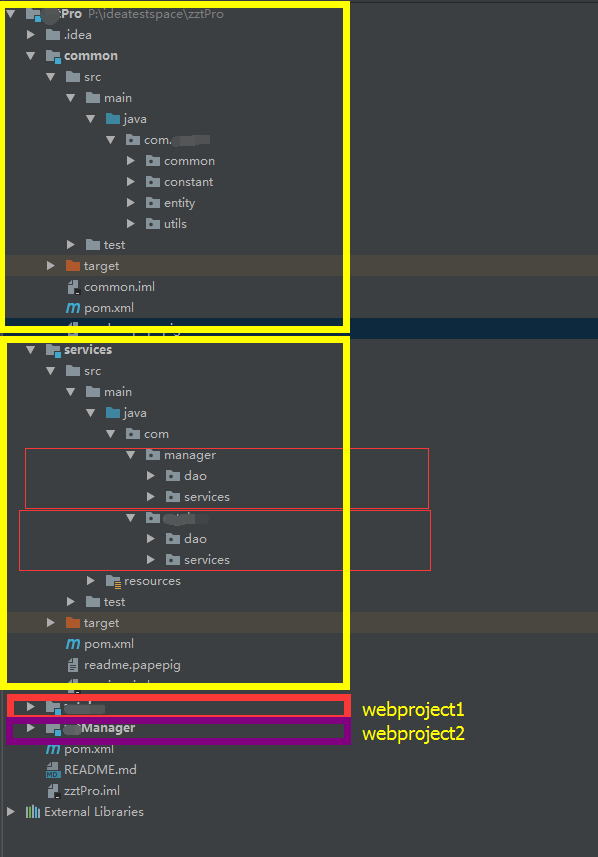Select the entity package icon

(x=153, y=203)
